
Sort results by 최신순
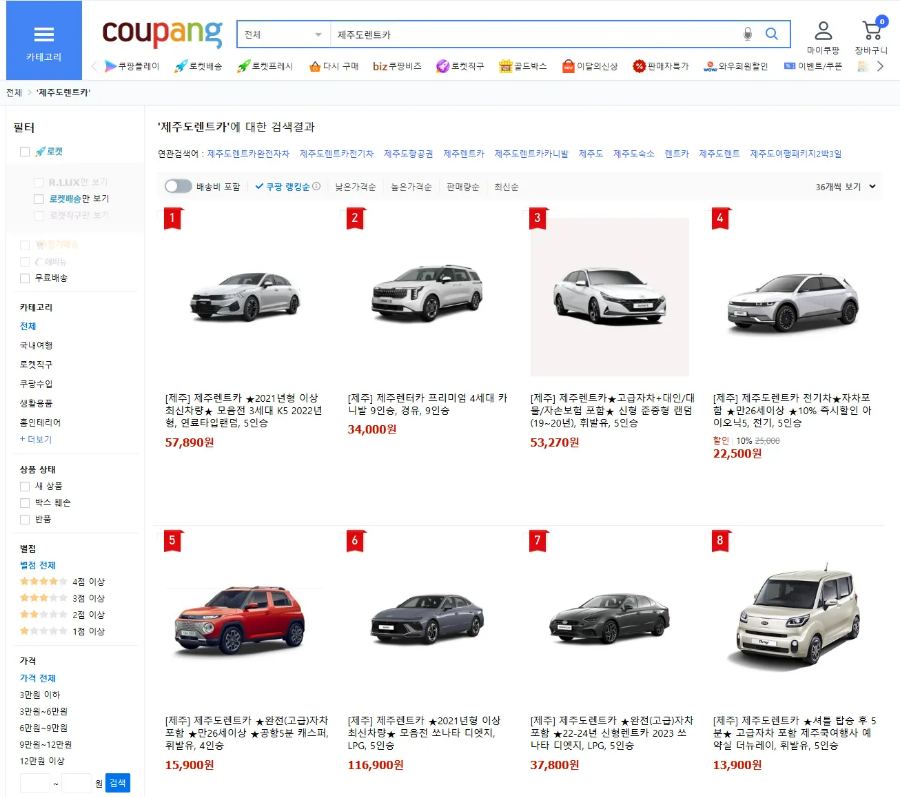pos(506,187)
